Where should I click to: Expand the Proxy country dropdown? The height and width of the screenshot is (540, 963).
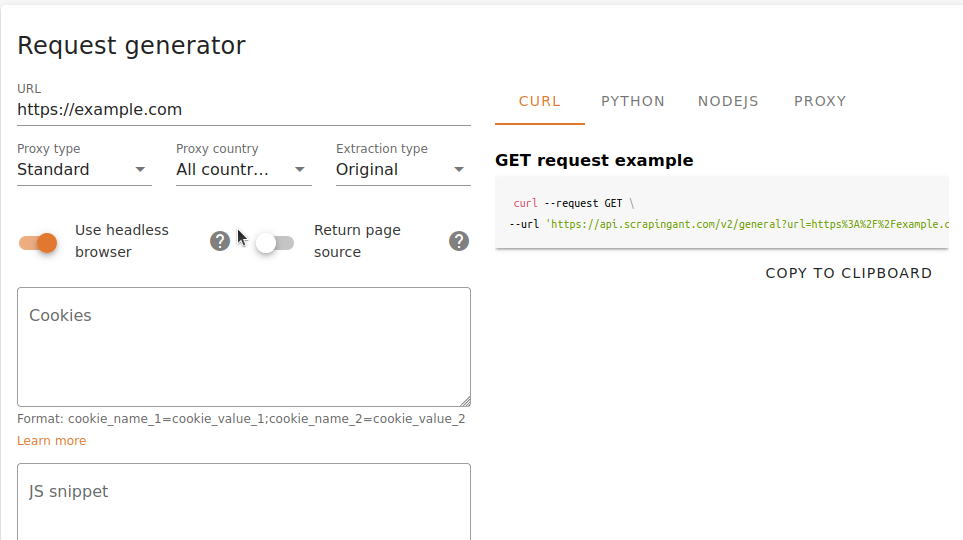(x=243, y=170)
